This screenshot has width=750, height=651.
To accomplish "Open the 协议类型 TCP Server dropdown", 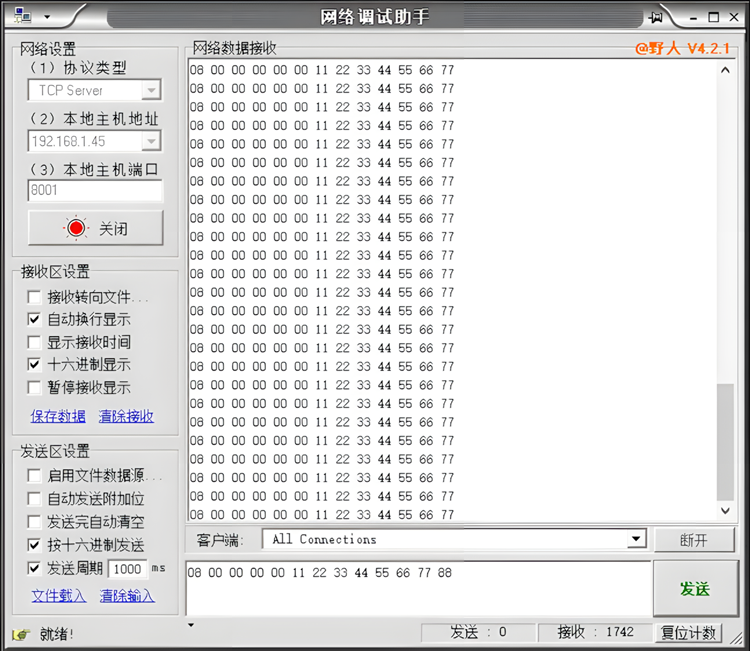I will tap(151, 91).
